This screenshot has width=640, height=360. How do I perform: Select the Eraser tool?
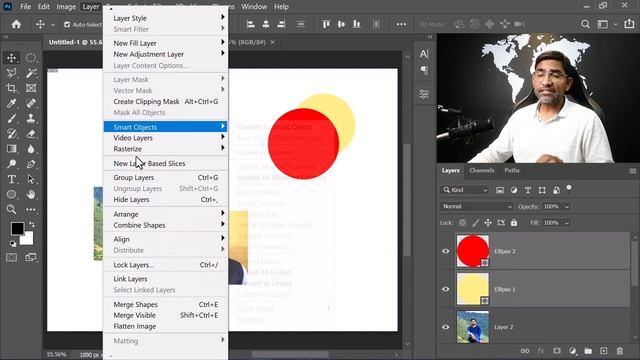31,134
